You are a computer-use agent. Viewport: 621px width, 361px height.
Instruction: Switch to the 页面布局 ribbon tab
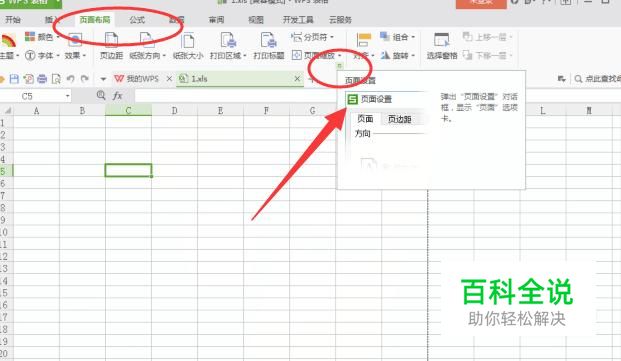click(x=95, y=19)
